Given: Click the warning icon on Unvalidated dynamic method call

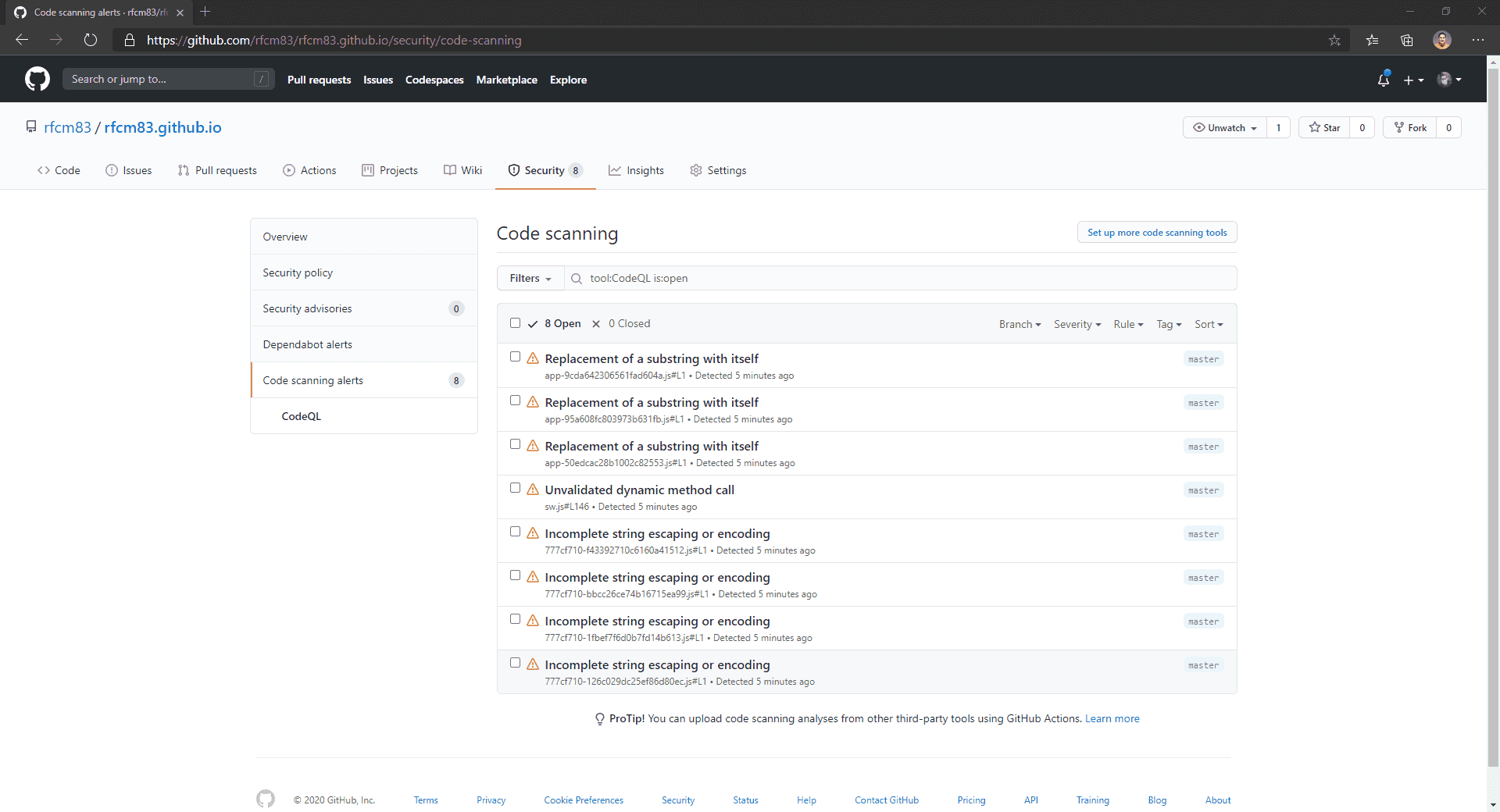Looking at the screenshot, I should [533, 490].
